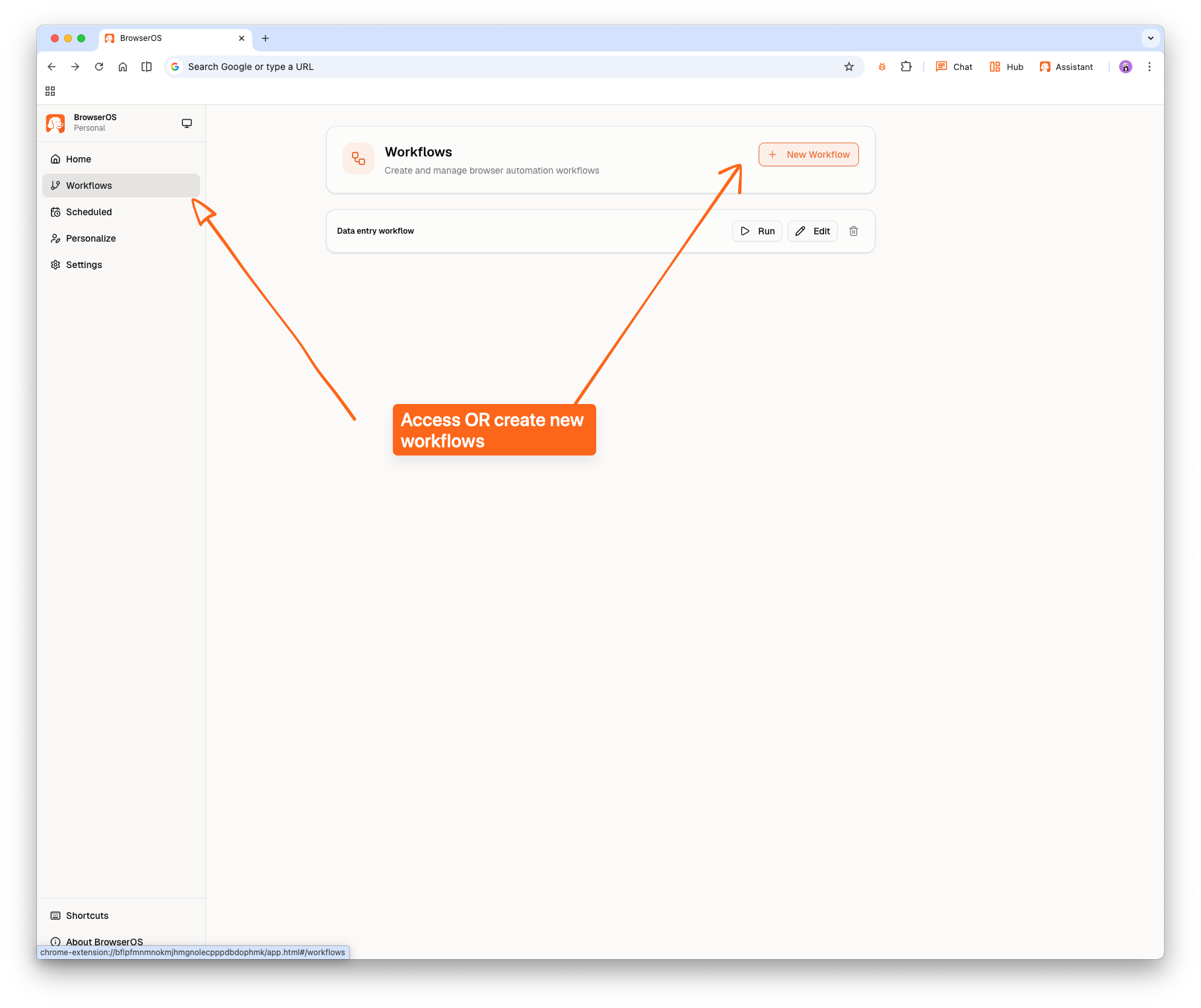
Task: Run the Data entry workflow
Action: (x=757, y=231)
